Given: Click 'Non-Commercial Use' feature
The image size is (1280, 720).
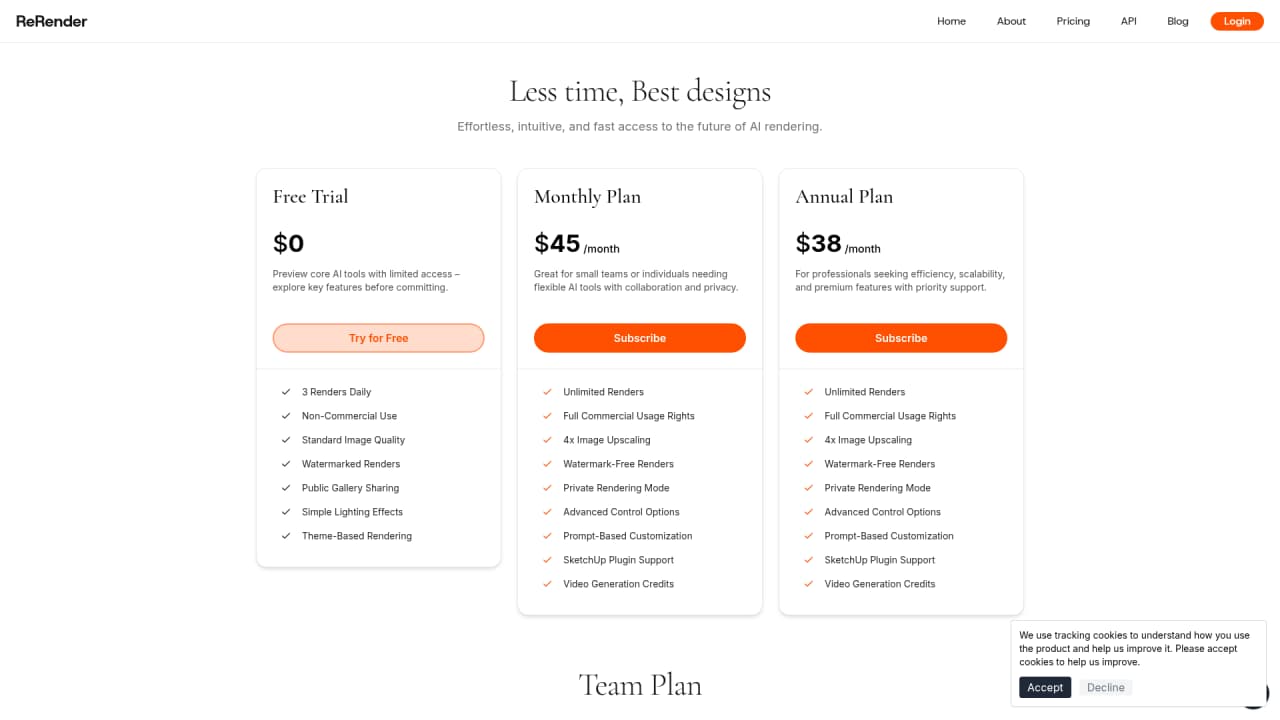Looking at the screenshot, I should (349, 416).
